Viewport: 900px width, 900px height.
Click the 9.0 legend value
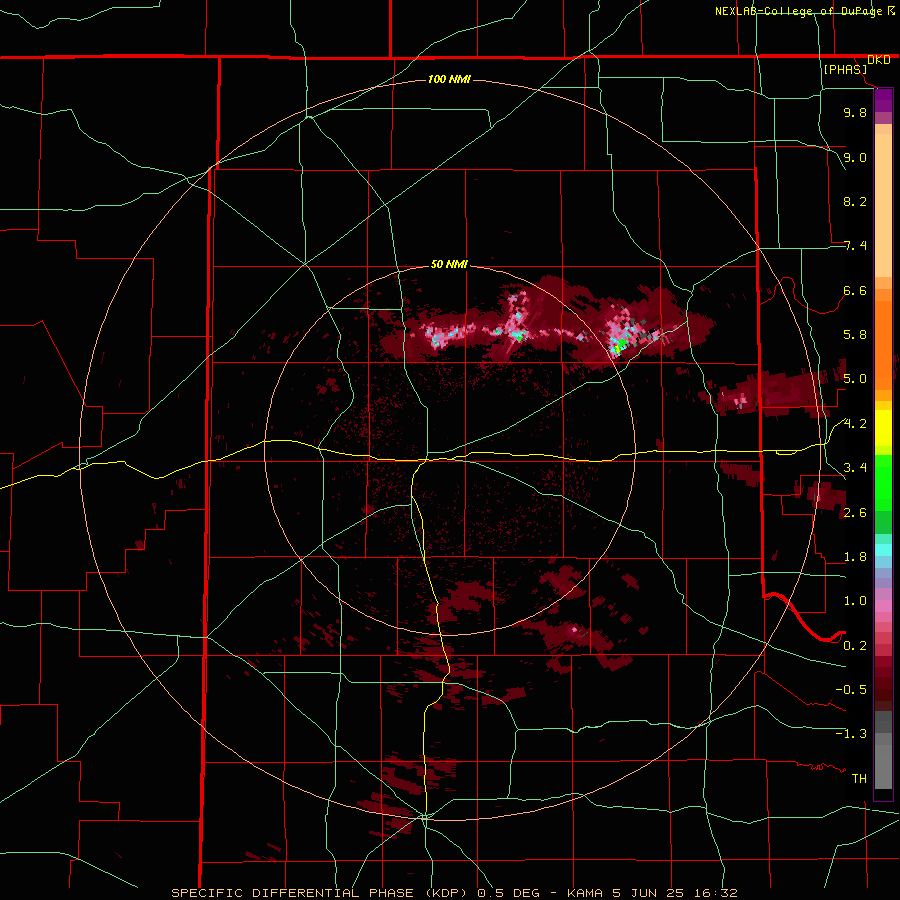click(x=855, y=157)
